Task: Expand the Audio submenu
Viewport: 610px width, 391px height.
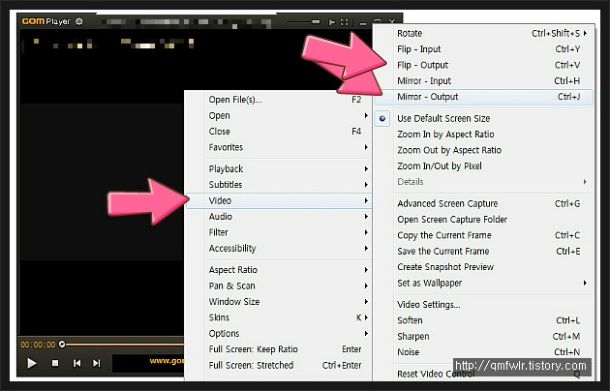Action: pyautogui.click(x=279, y=217)
